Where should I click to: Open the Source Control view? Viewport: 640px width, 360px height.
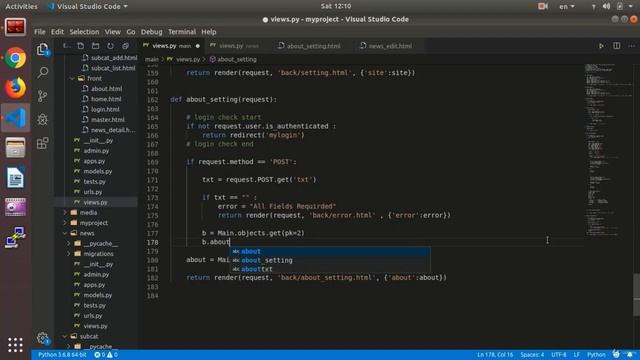pyautogui.click(x=42, y=96)
